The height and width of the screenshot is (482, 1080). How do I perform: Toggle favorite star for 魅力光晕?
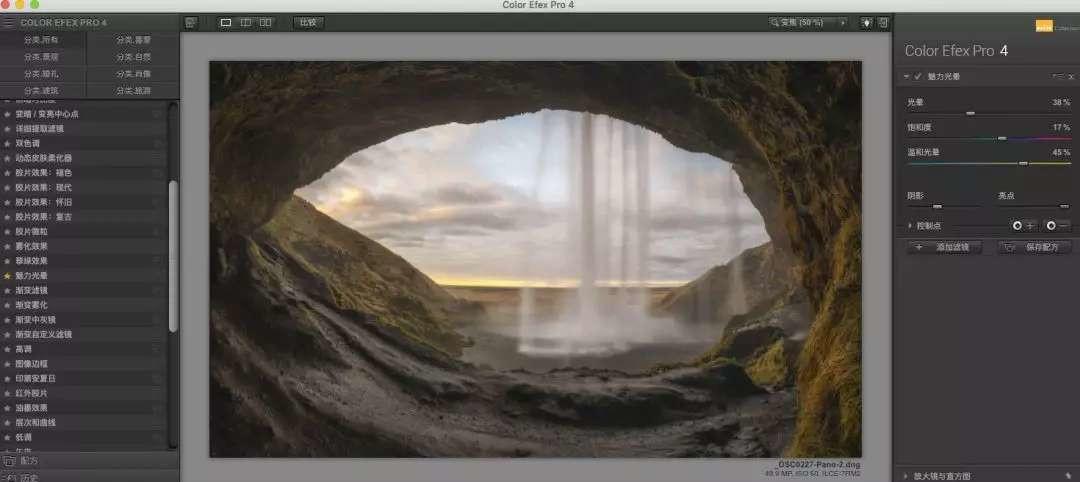coord(8,275)
